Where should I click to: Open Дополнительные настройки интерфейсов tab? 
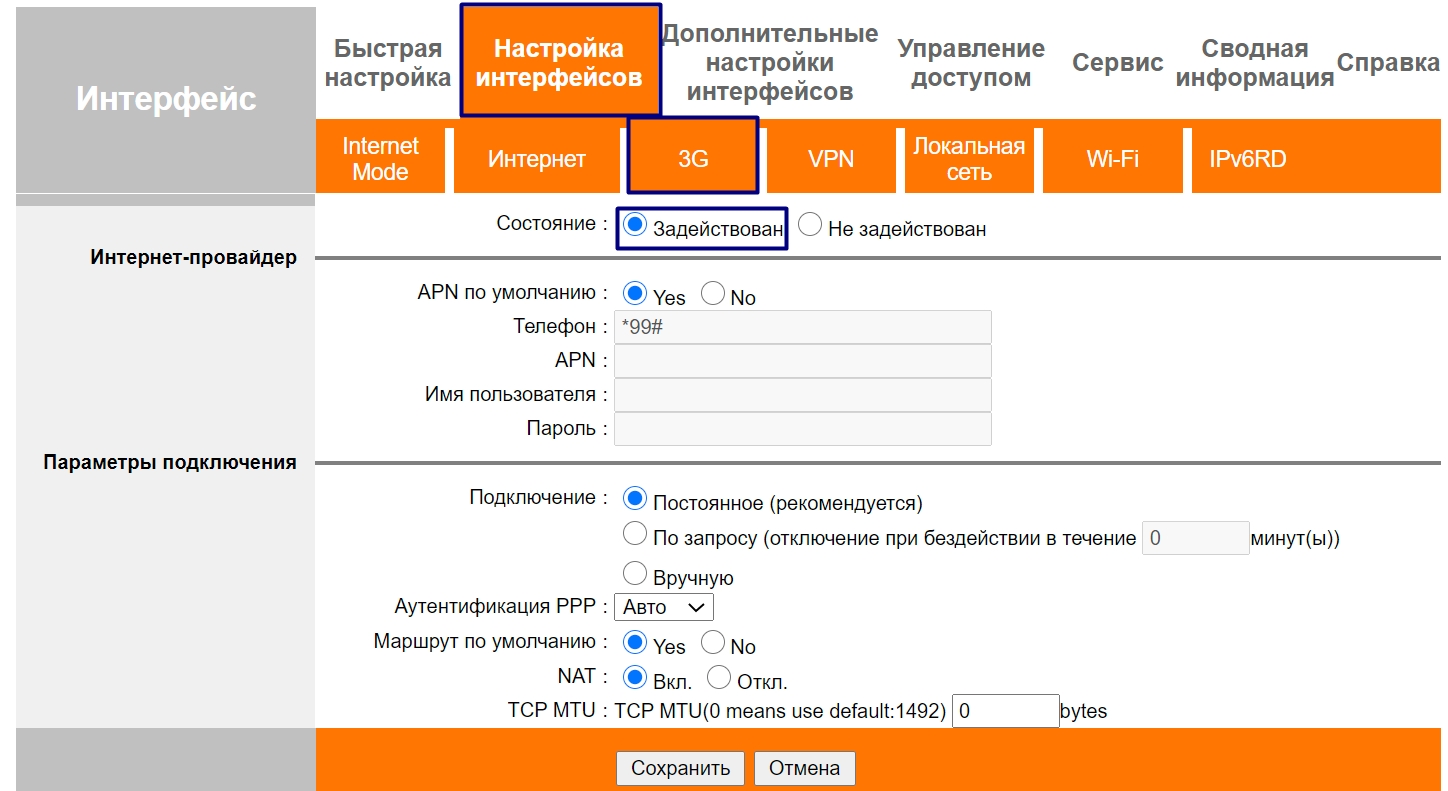(770, 63)
